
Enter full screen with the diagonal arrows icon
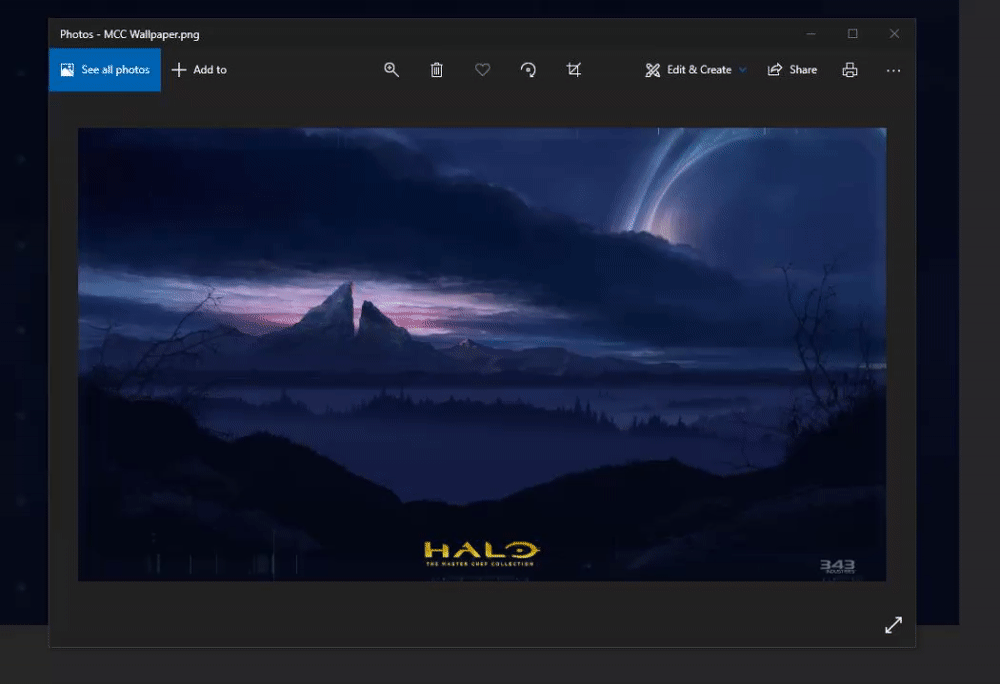click(x=893, y=625)
